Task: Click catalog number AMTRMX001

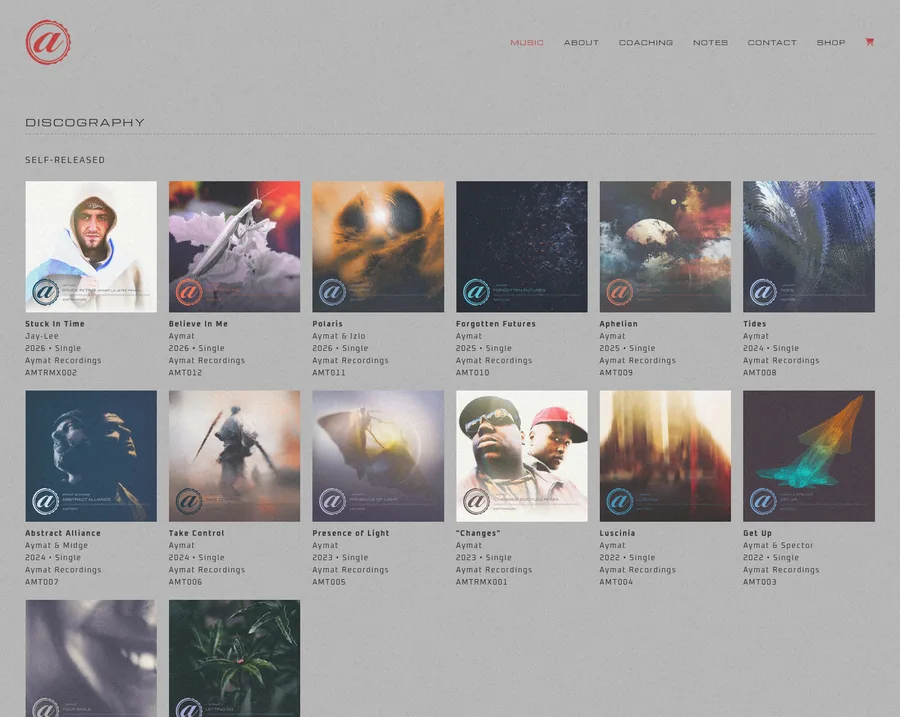Action: (482, 582)
